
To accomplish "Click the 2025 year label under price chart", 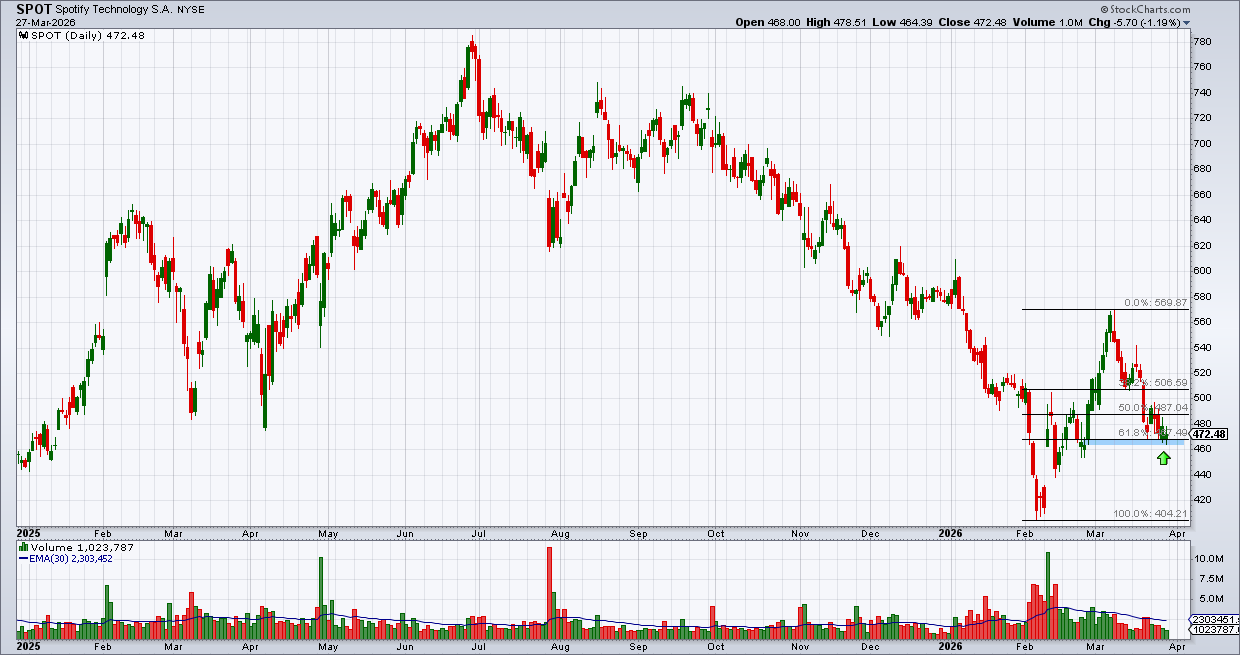I will 30,534.
